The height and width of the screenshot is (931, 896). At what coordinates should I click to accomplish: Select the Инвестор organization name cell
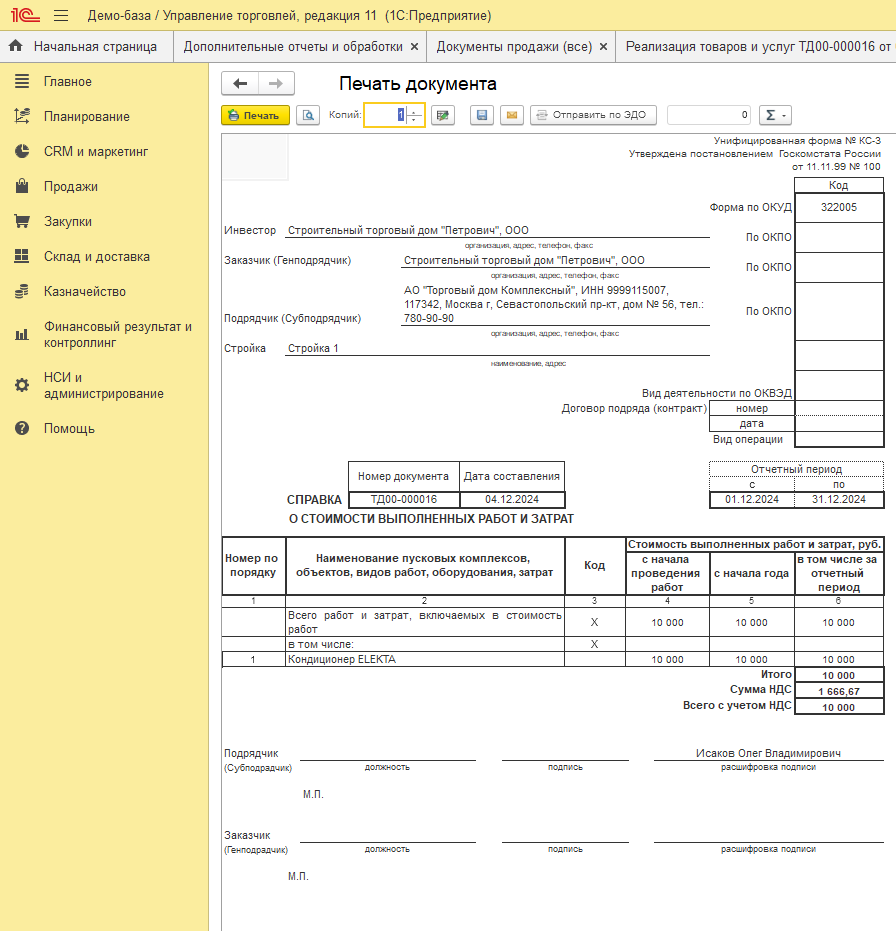click(x=498, y=230)
